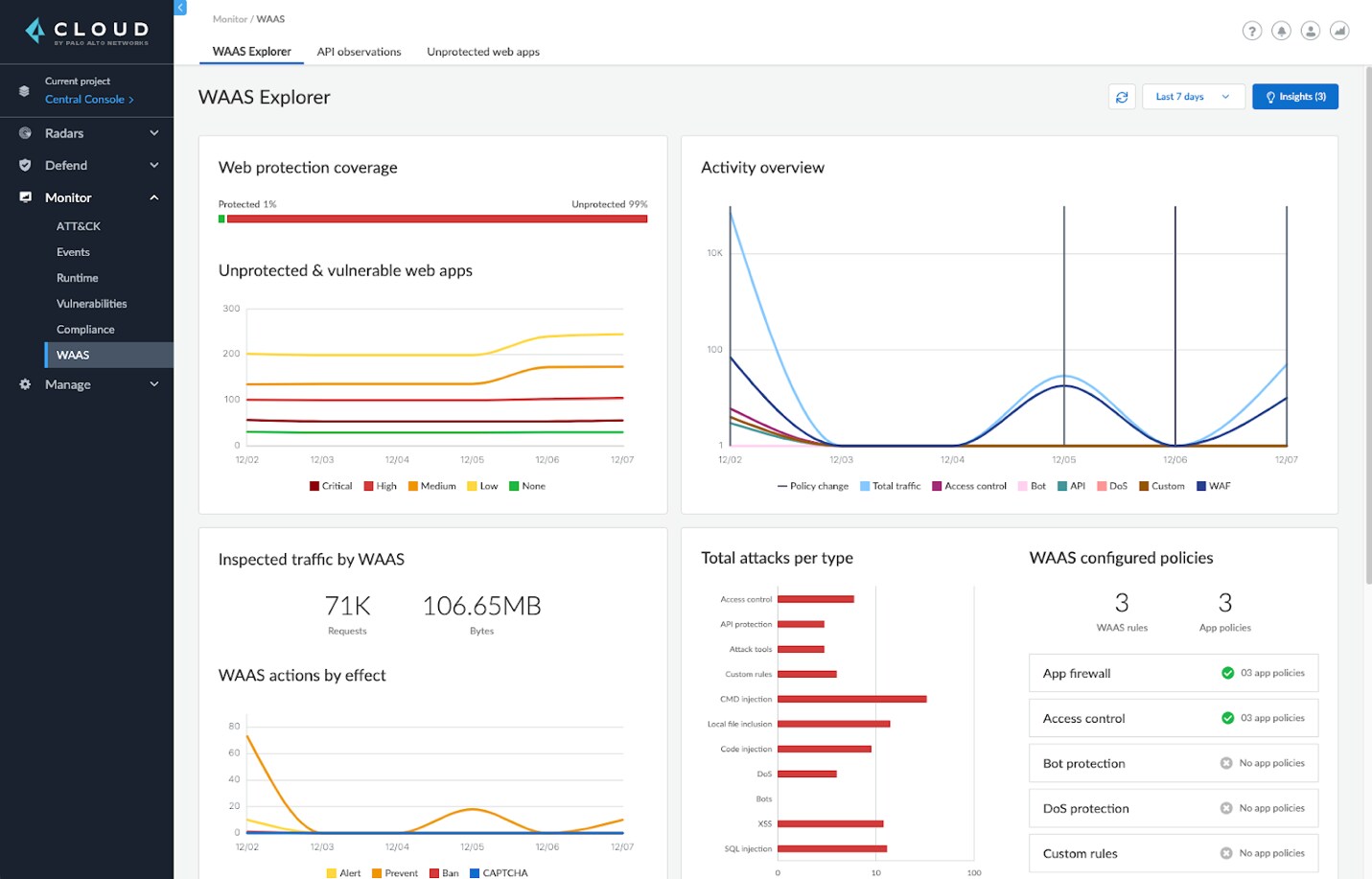Open the App firewall policy row

[1174, 673]
